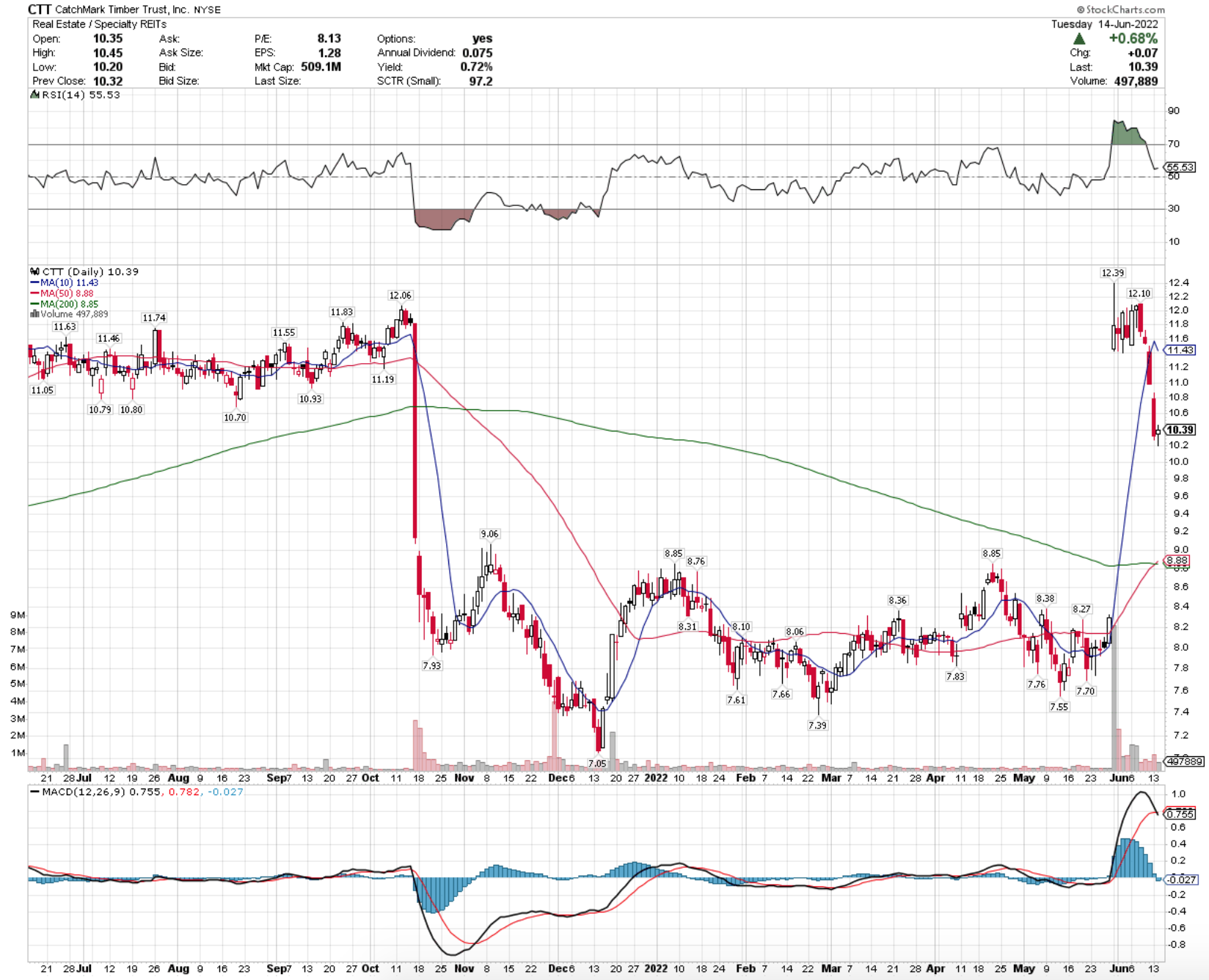Click the 10.70 low price label
Screen dimensions: 1209x980
pos(235,417)
